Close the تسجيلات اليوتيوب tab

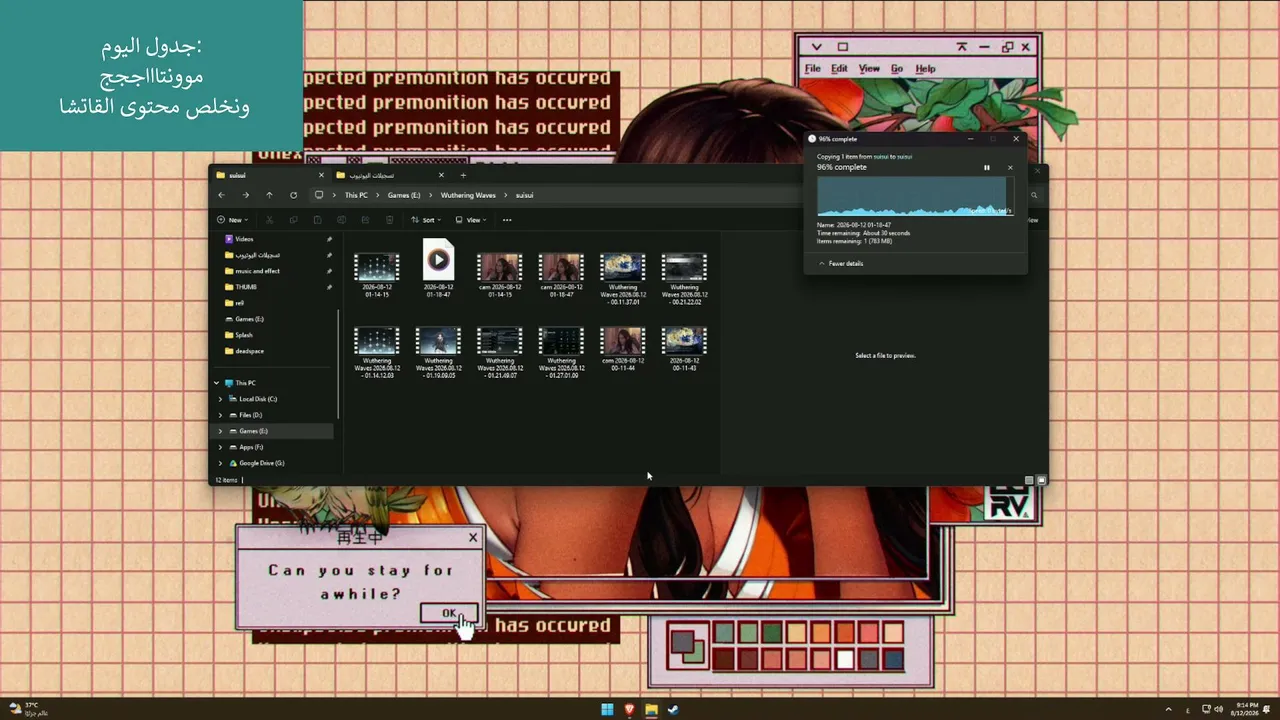441,175
